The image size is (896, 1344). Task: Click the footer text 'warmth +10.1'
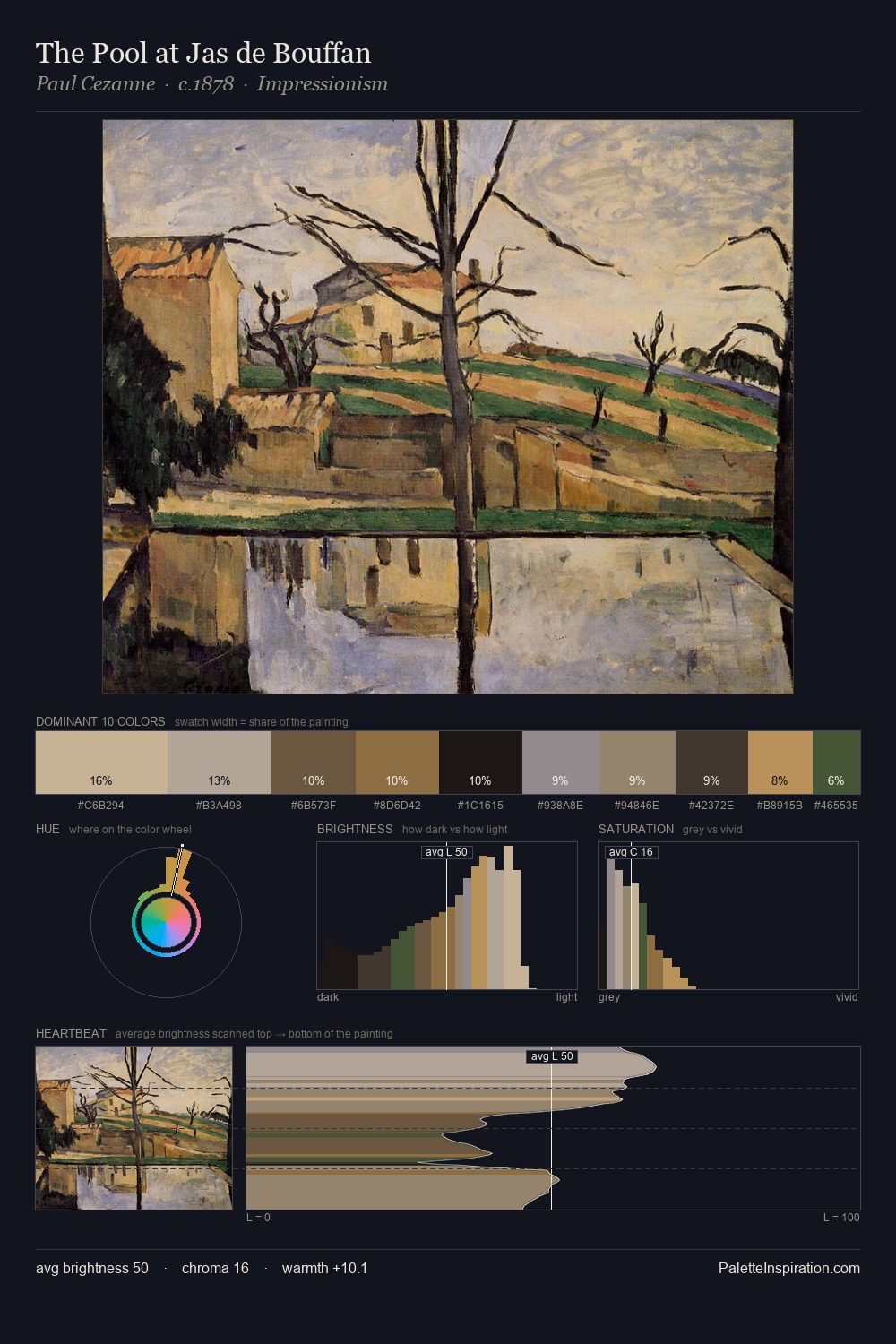point(324,1268)
